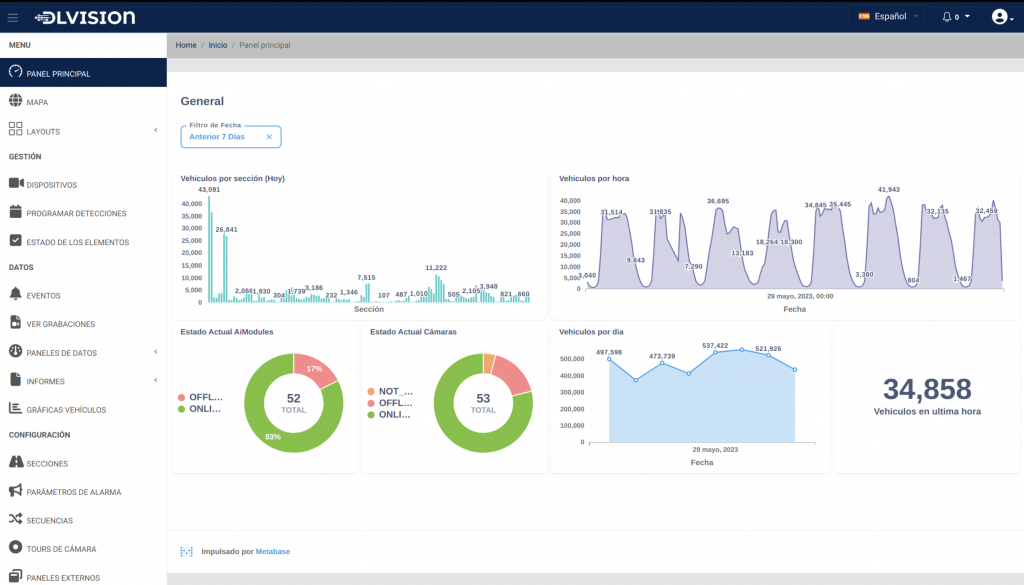Click the Metabase link
Viewport: 1024px width, 585px height.
(x=272, y=551)
